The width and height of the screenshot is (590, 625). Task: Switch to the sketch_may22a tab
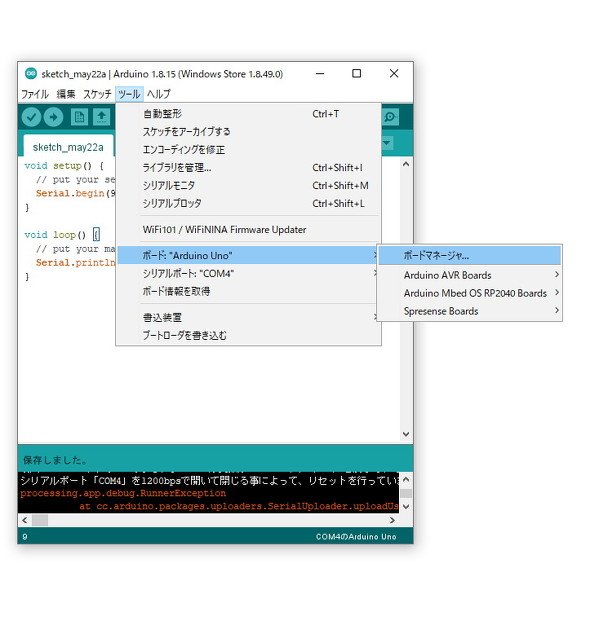pos(68,147)
